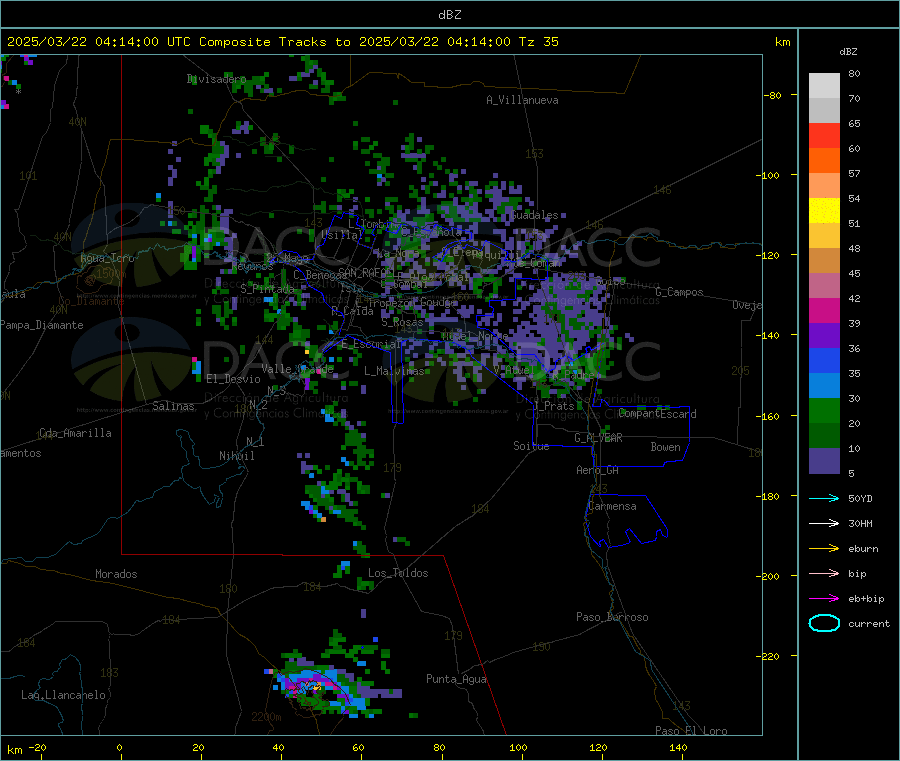
Task: Click the yellow eburn arrow legend icon
Action: pyautogui.click(x=824, y=549)
